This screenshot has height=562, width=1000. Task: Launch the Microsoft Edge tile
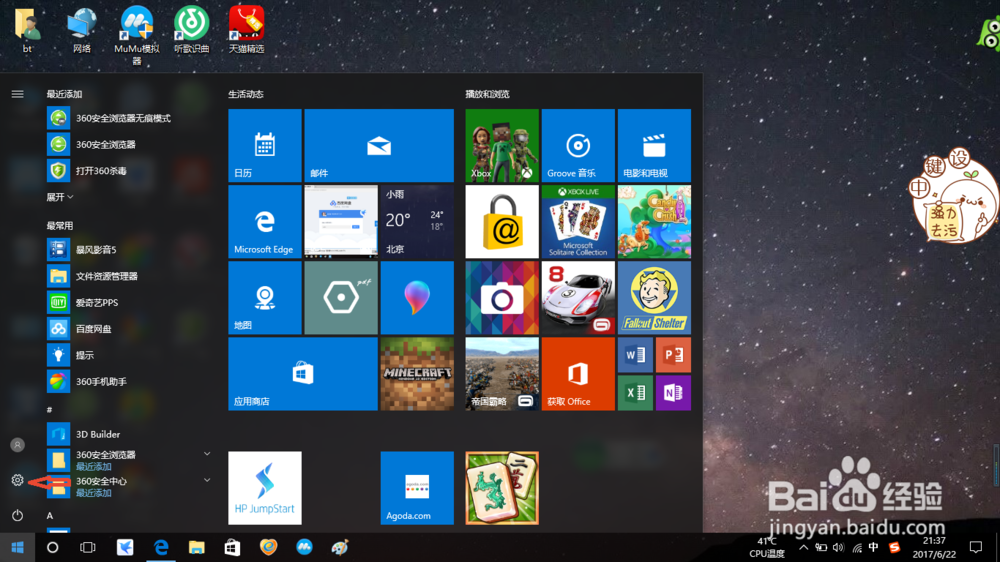(265, 222)
